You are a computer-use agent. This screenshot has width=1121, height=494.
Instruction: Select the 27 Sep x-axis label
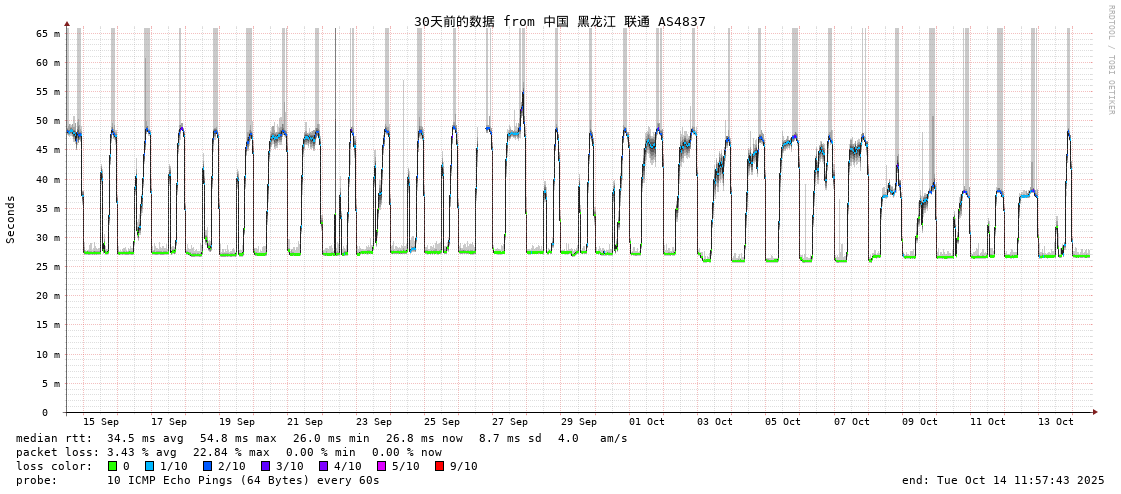point(510,422)
